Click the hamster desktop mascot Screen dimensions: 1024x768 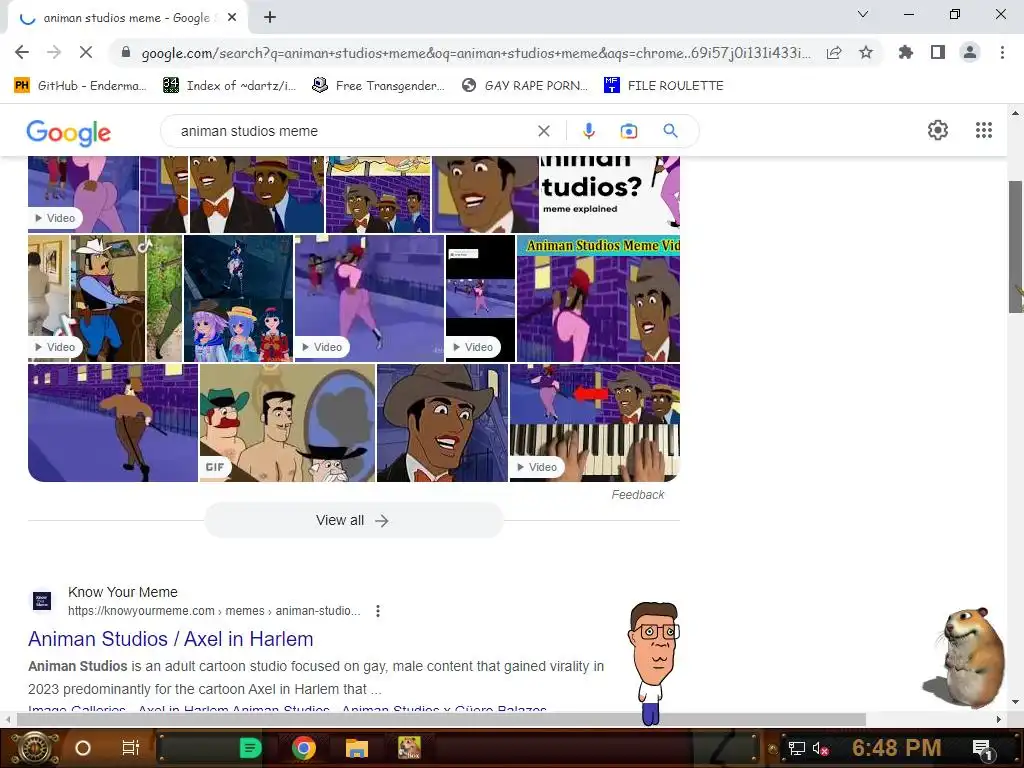(966, 657)
